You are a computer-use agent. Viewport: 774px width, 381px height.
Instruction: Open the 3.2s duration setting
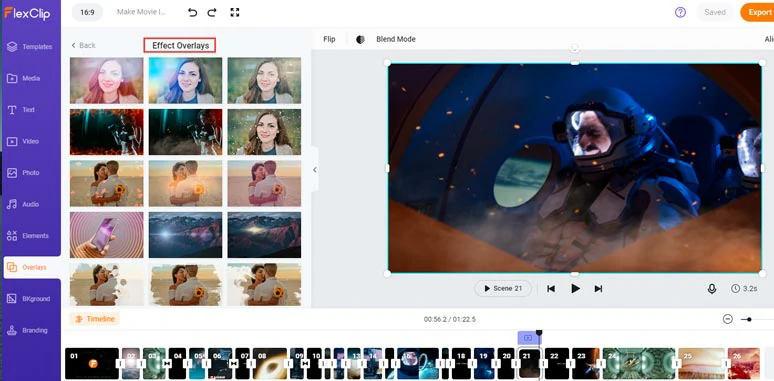744,288
